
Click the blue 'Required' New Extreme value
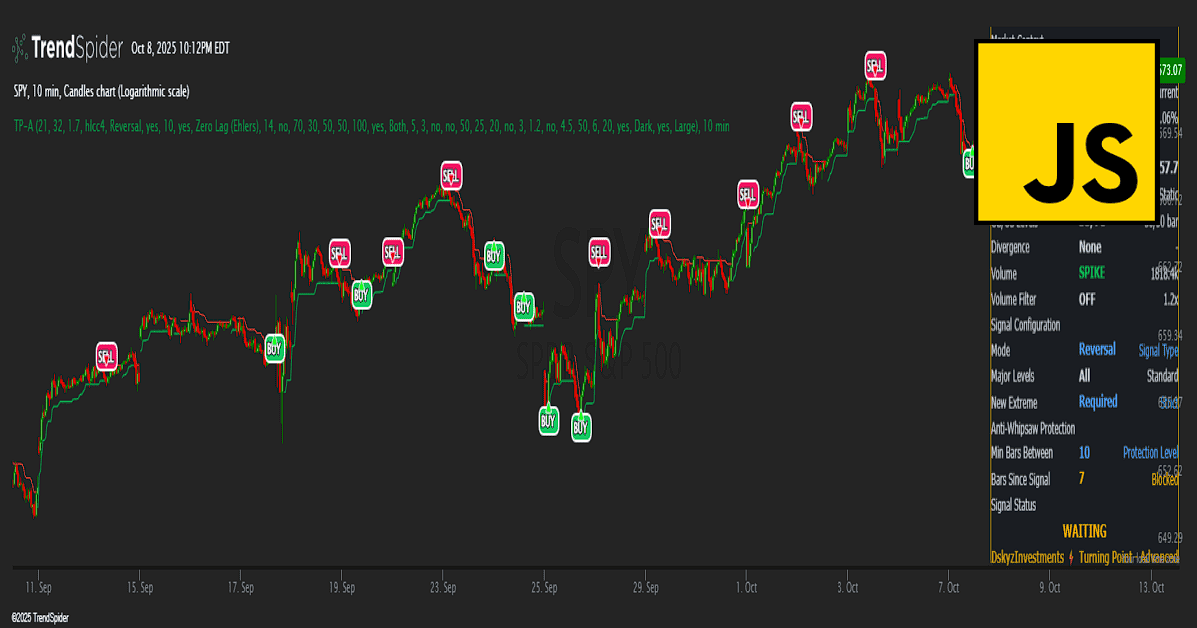click(1098, 401)
